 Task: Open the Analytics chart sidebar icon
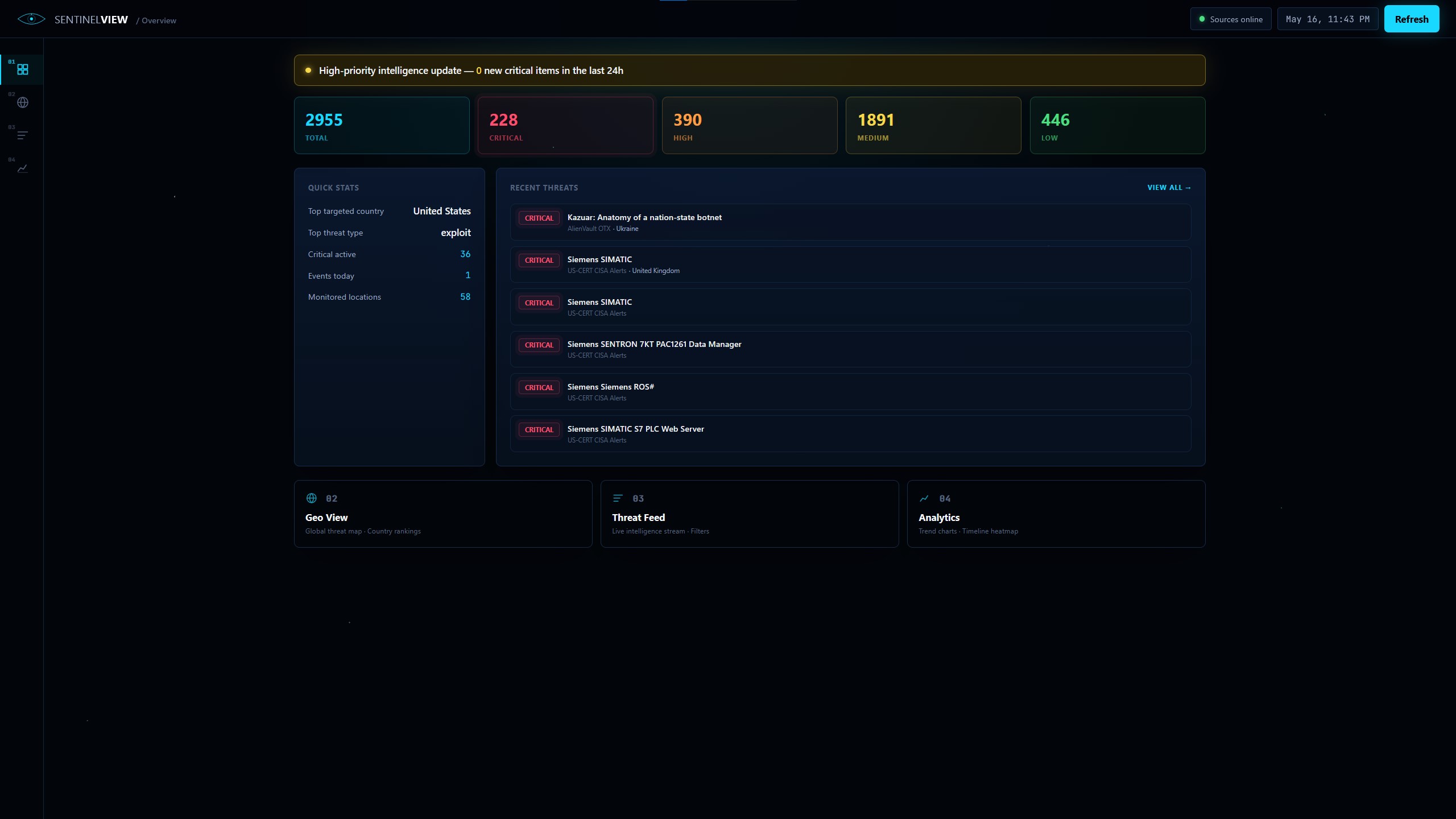pyautogui.click(x=22, y=168)
